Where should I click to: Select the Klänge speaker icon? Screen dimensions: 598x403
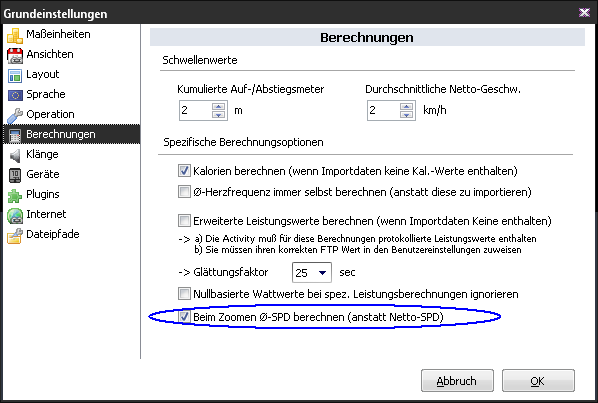pos(15,155)
